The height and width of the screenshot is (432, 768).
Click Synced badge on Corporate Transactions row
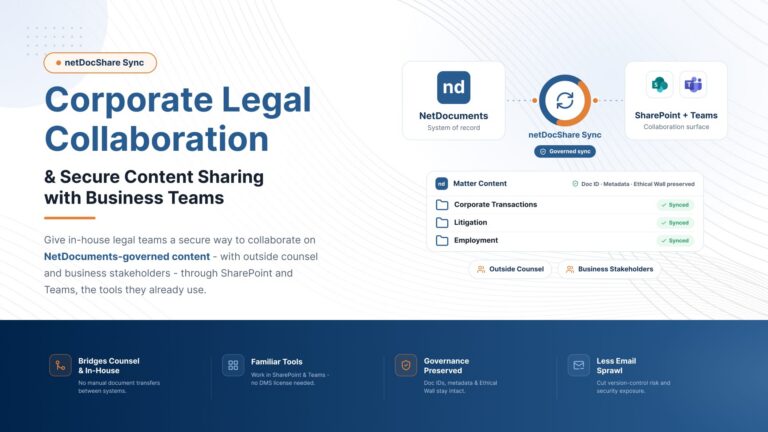(x=675, y=205)
